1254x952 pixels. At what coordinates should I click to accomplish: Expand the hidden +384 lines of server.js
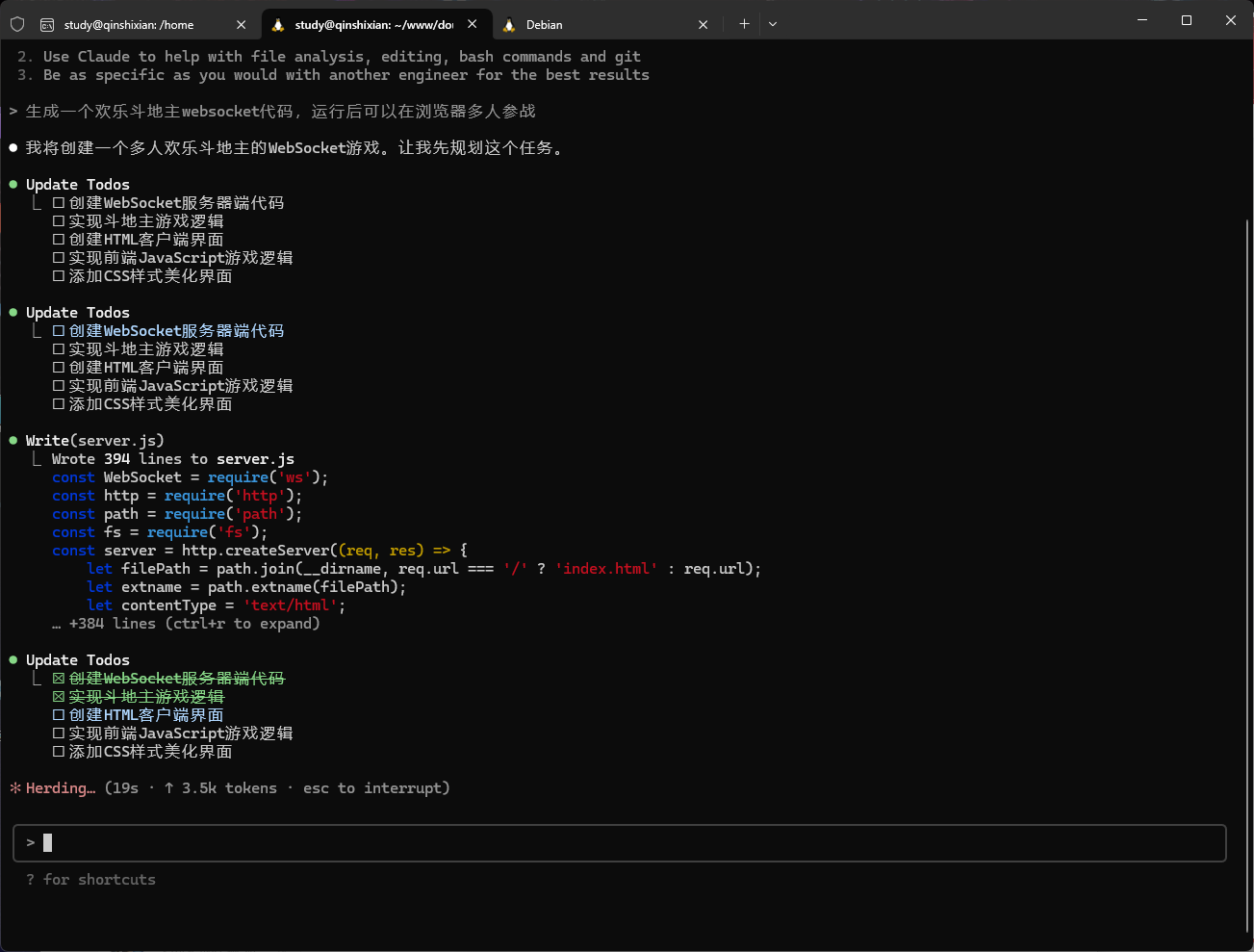click(x=192, y=624)
